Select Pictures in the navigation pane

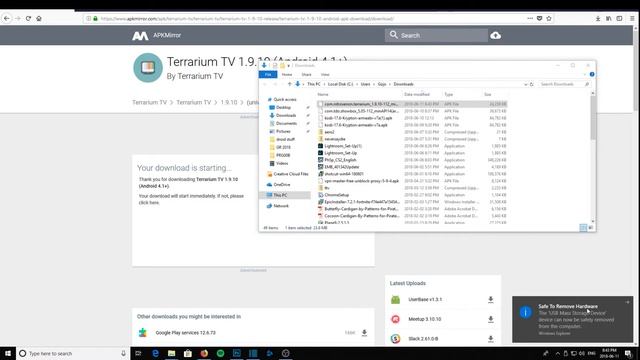tap(283, 131)
